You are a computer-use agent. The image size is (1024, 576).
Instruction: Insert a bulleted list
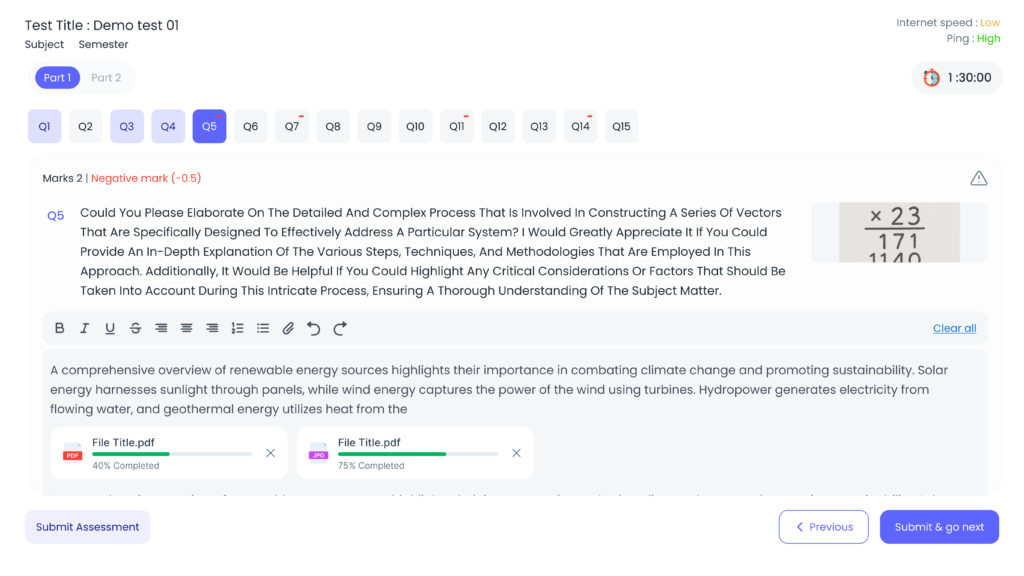click(x=263, y=328)
